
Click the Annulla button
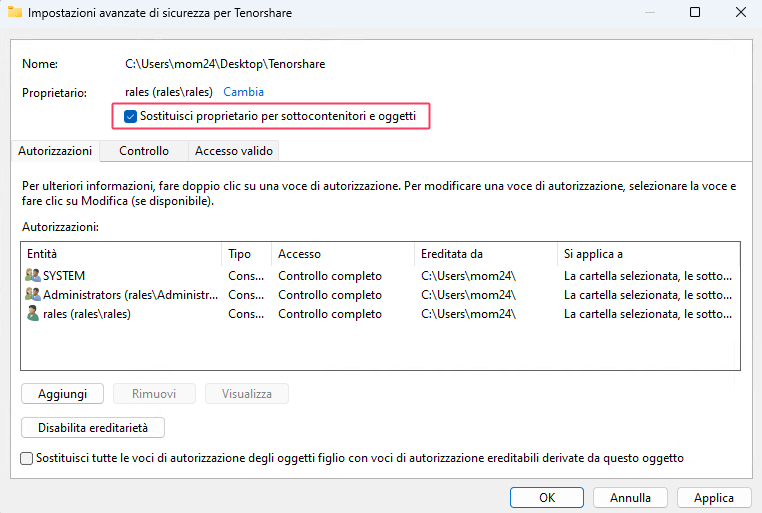pyautogui.click(x=630, y=497)
